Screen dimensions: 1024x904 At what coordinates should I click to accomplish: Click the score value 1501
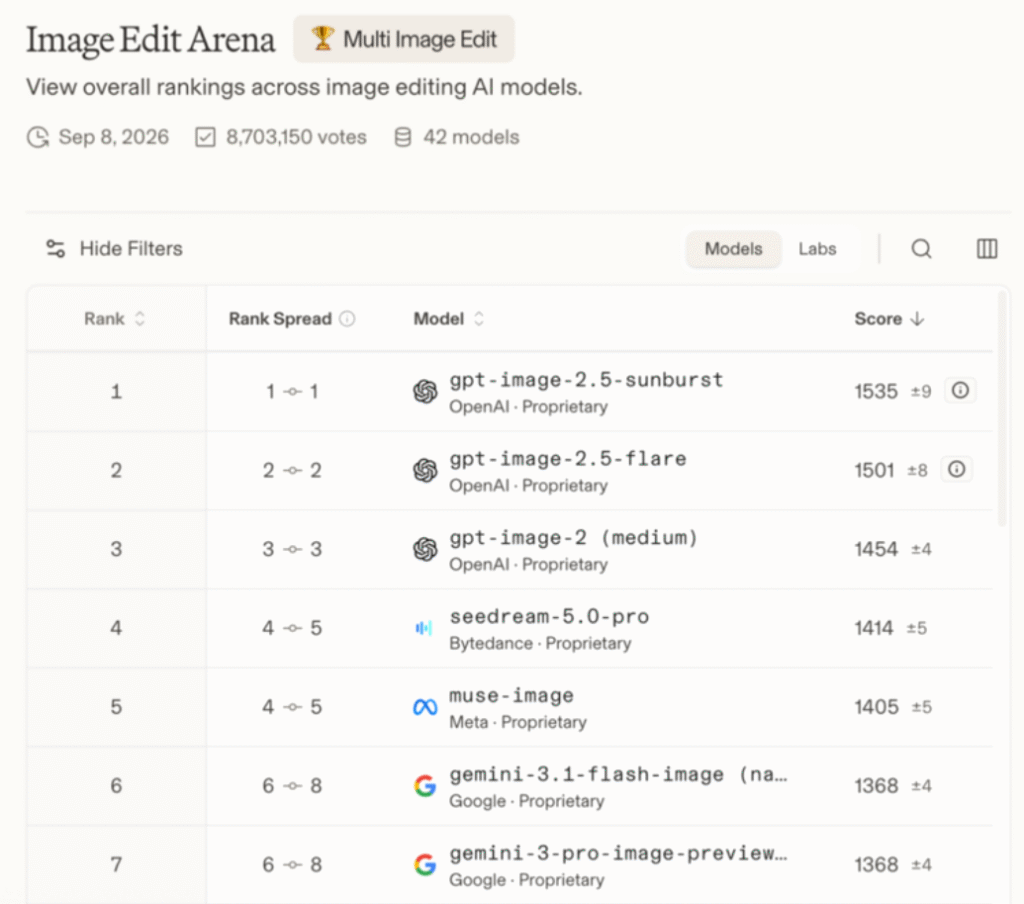[x=874, y=470]
